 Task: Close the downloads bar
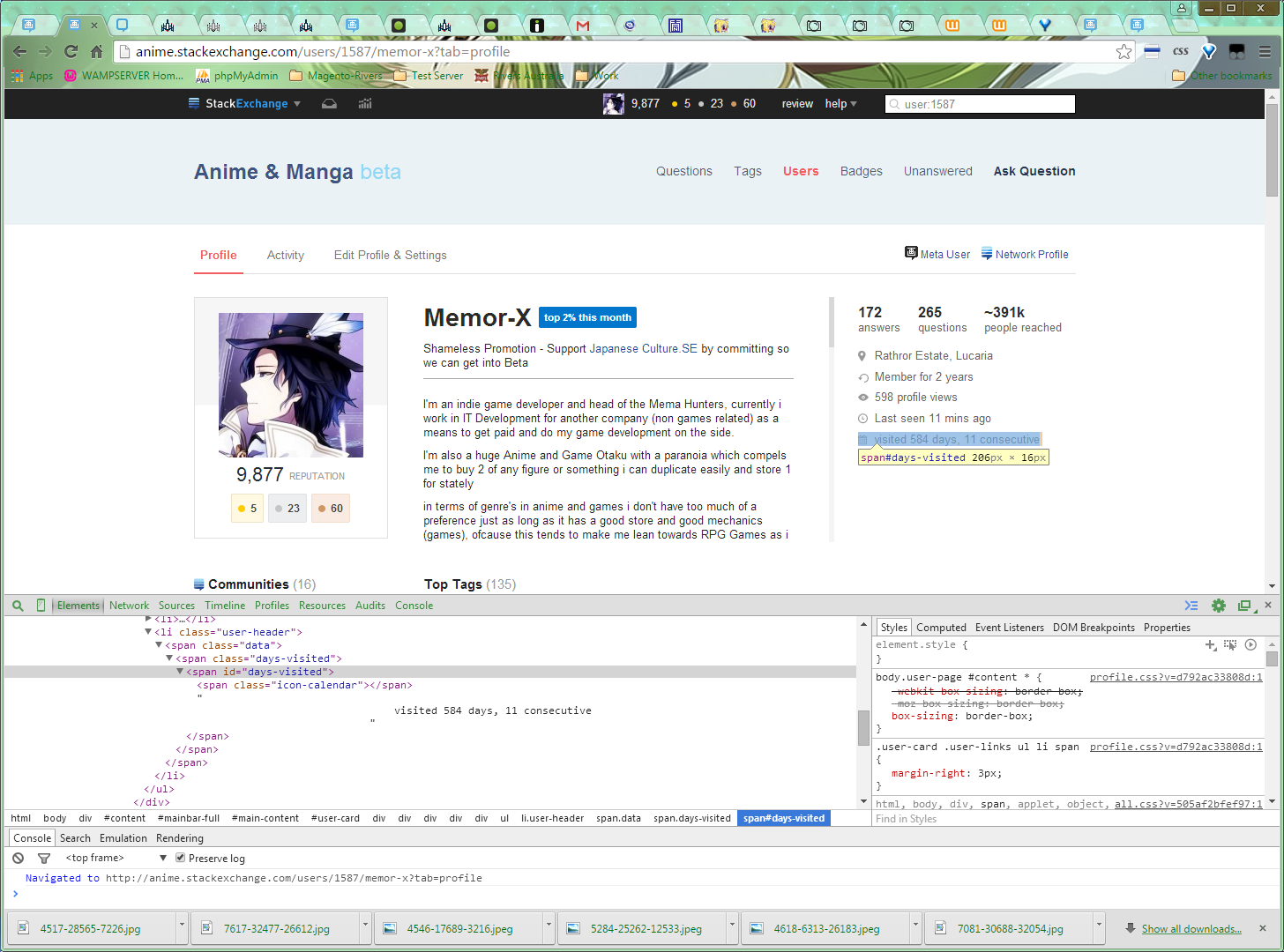coord(1263,928)
